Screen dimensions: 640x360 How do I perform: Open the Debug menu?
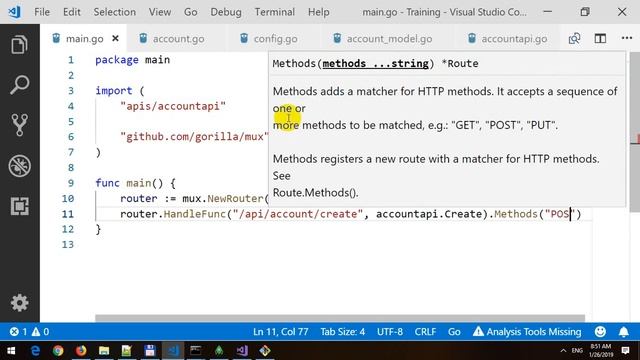click(226, 12)
